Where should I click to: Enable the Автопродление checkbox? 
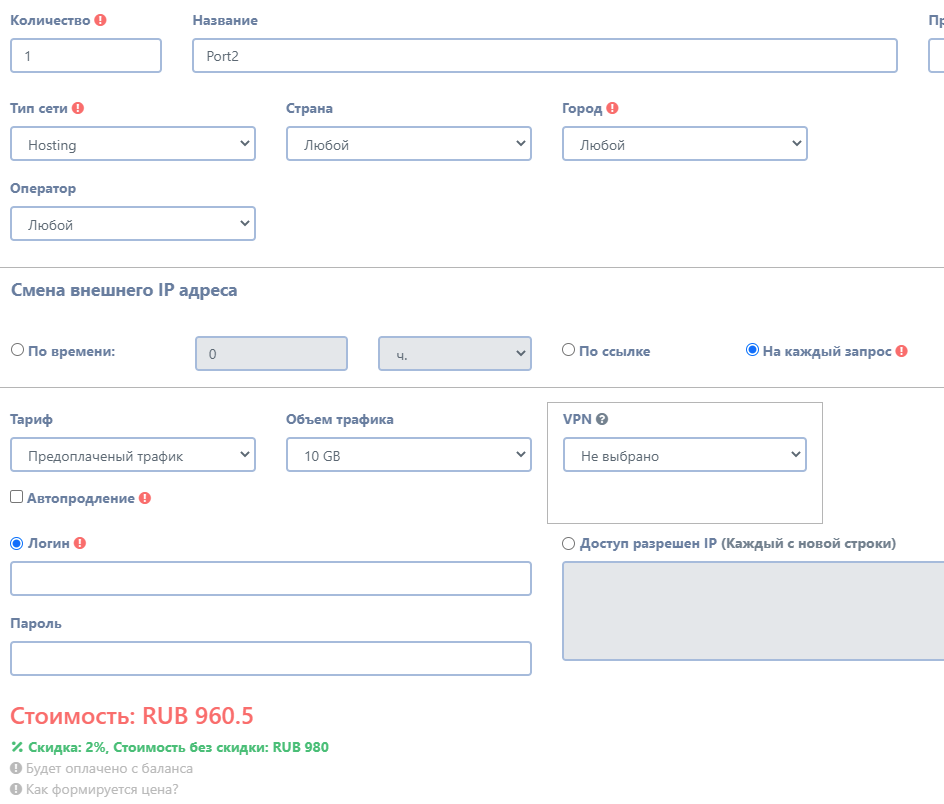point(17,497)
